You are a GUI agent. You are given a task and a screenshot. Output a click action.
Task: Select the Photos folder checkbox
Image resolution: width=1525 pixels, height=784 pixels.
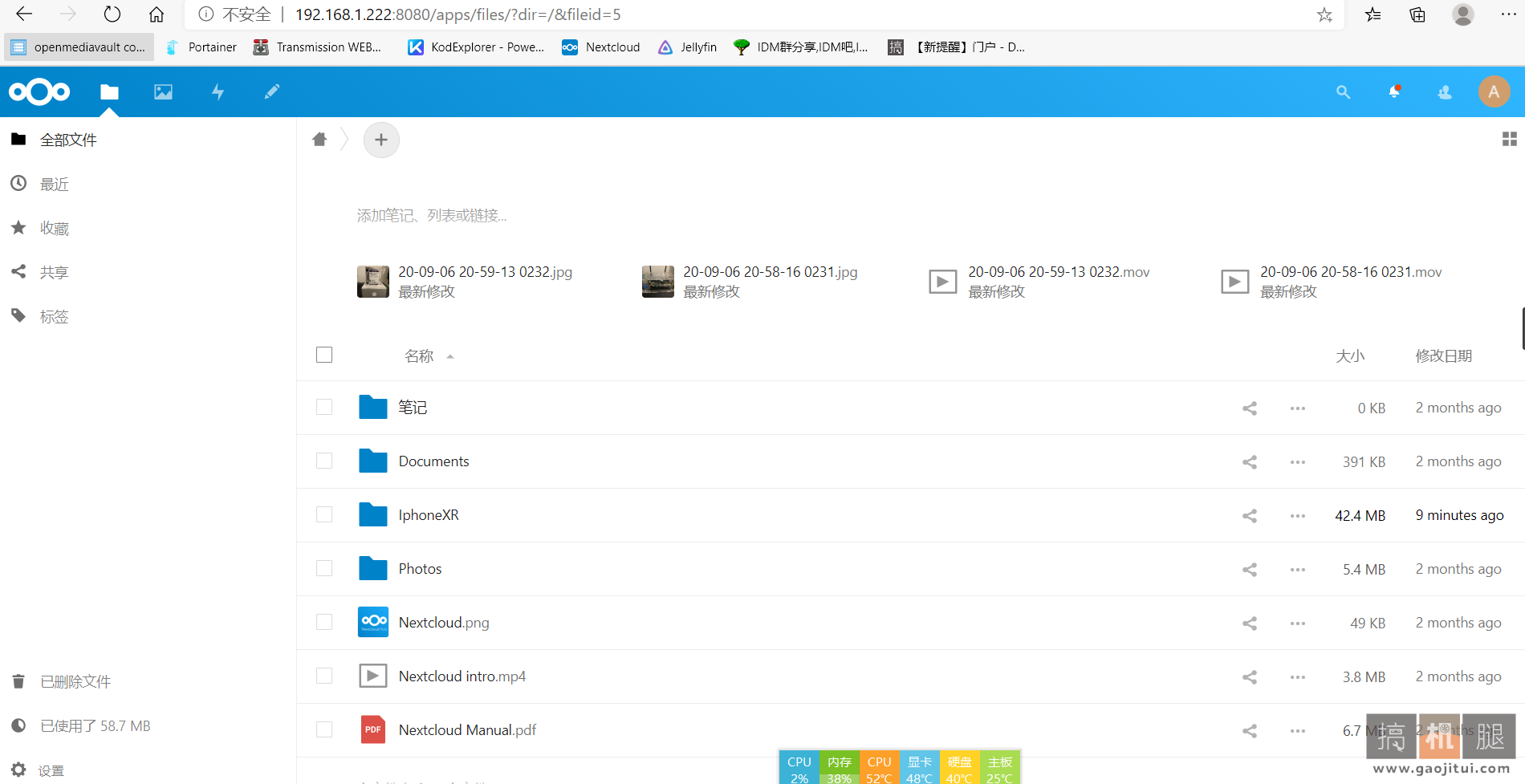pos(324,568)
